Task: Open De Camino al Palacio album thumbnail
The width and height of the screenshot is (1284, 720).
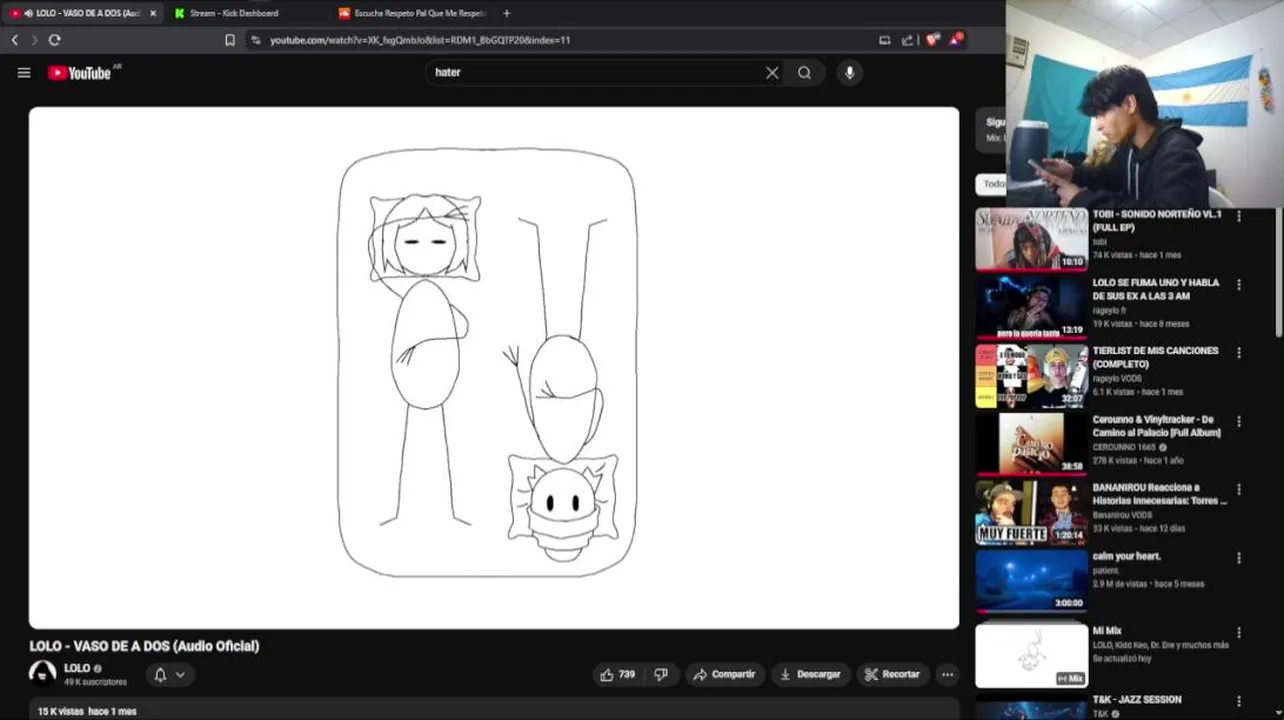Action: click(x=1031, y=445)
